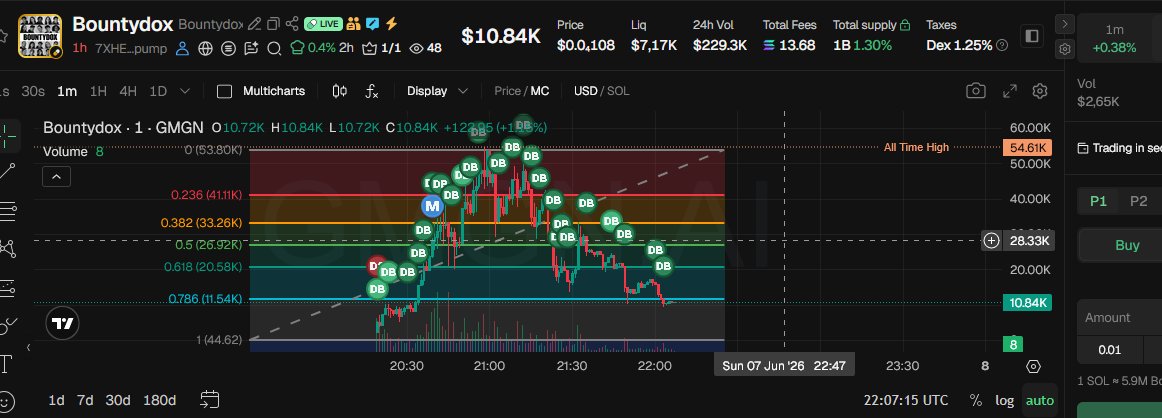
Task: Search token using the magnifier icon
Action: coord(273,49)
